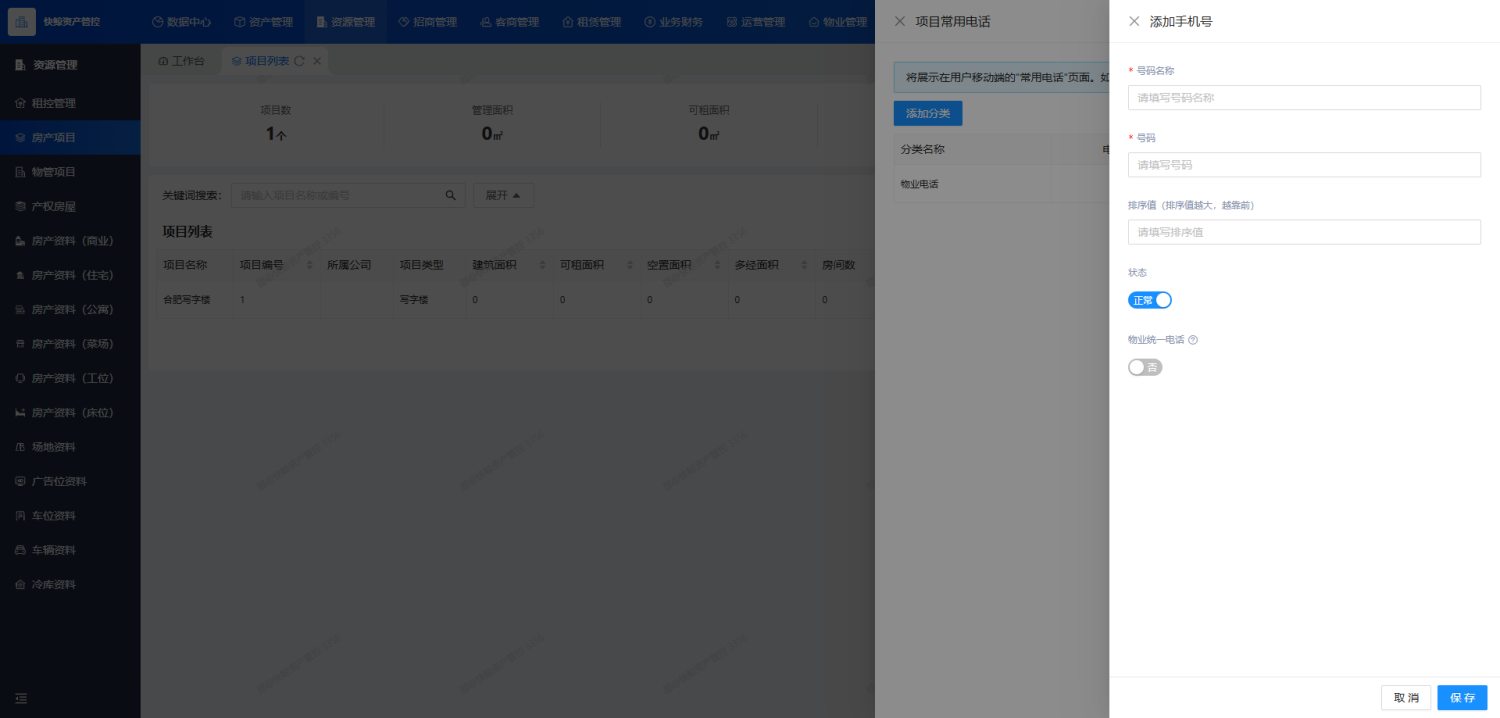Focus the 排序值 input field

pos(1304,232)
